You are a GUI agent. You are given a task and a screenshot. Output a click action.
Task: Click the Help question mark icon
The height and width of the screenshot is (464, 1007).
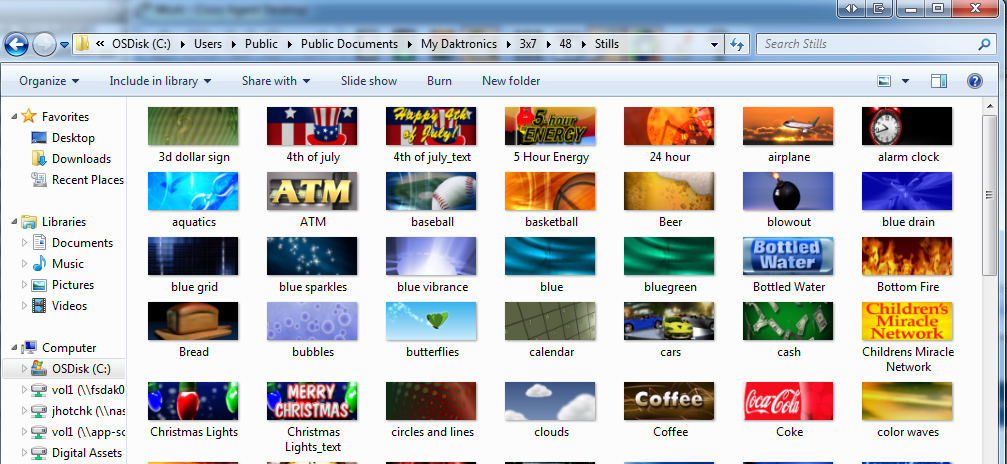point(974,81)
